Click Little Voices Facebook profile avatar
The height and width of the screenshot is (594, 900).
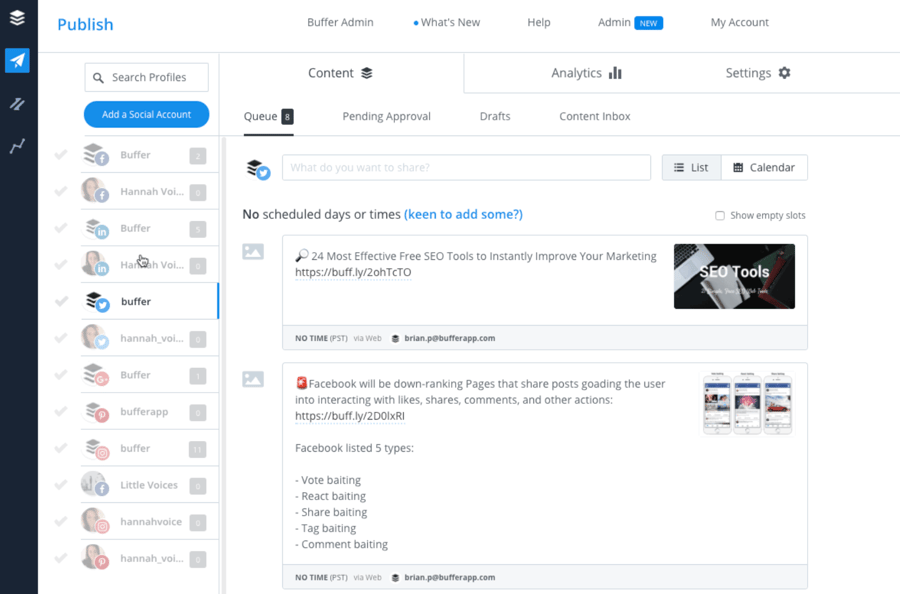(x=95, y=485)
